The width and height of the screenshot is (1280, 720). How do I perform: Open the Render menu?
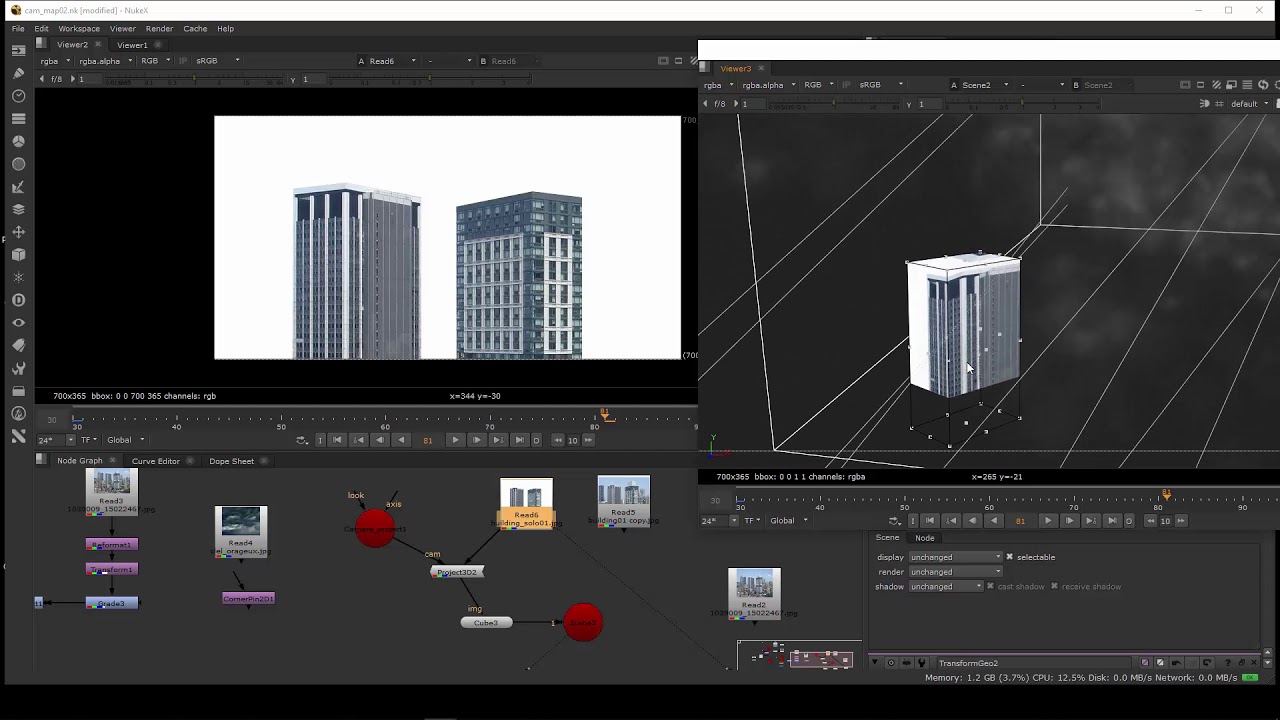[x=159, y=28]
